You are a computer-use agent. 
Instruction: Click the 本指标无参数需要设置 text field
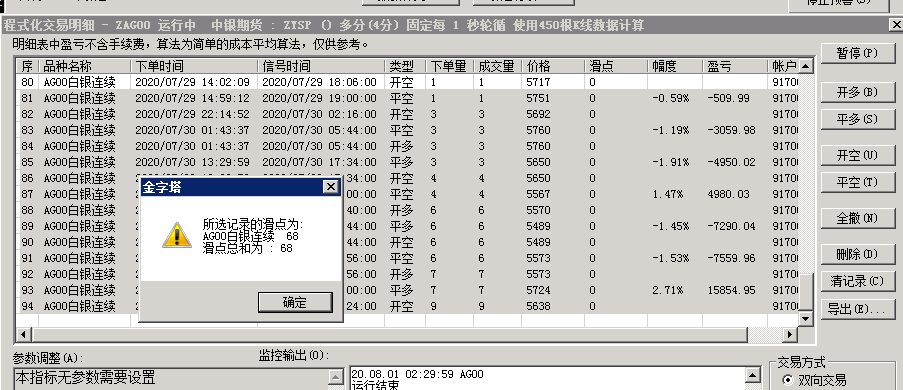[171, 379]
